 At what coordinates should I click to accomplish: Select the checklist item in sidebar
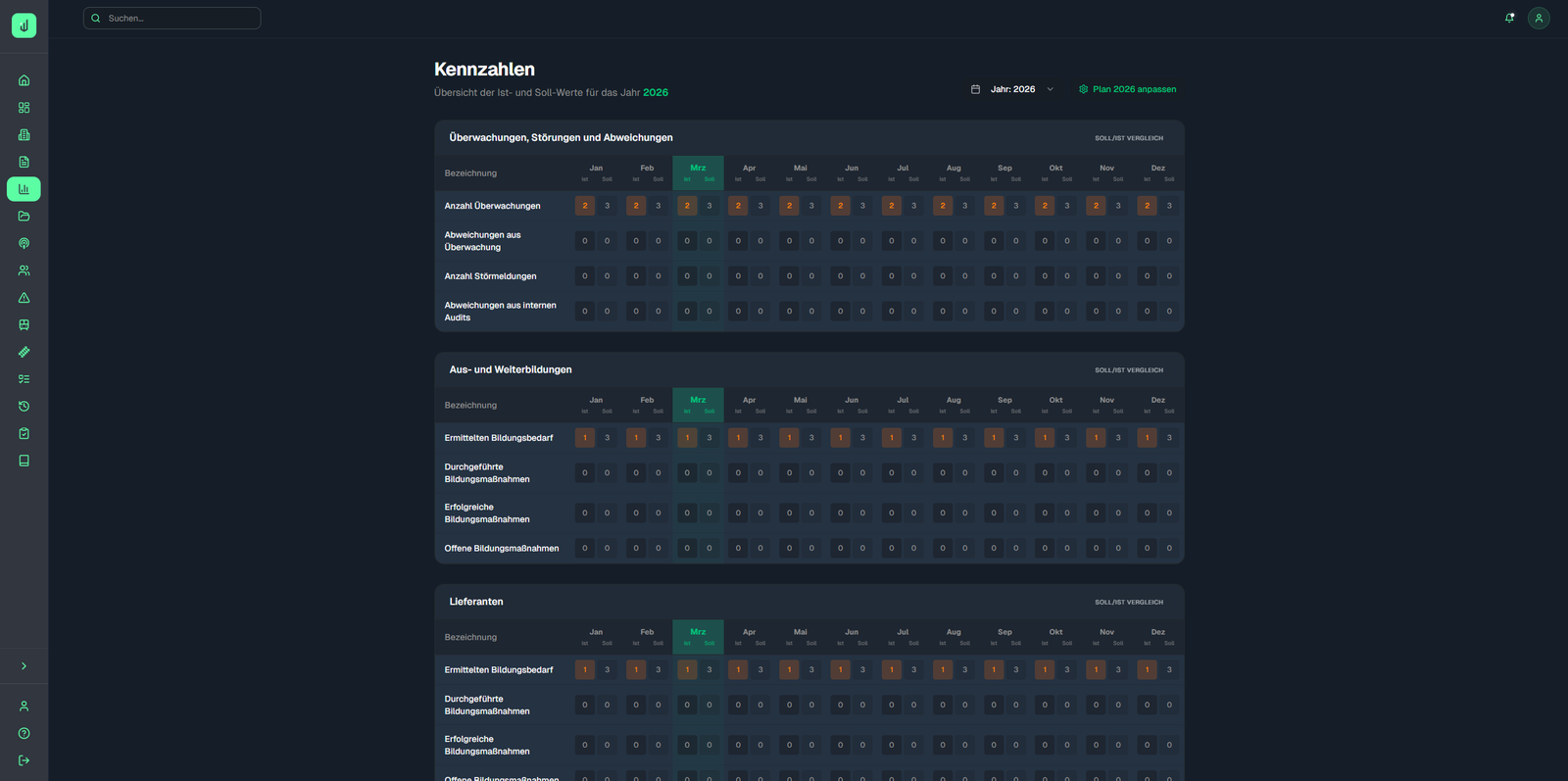(24, 379)
